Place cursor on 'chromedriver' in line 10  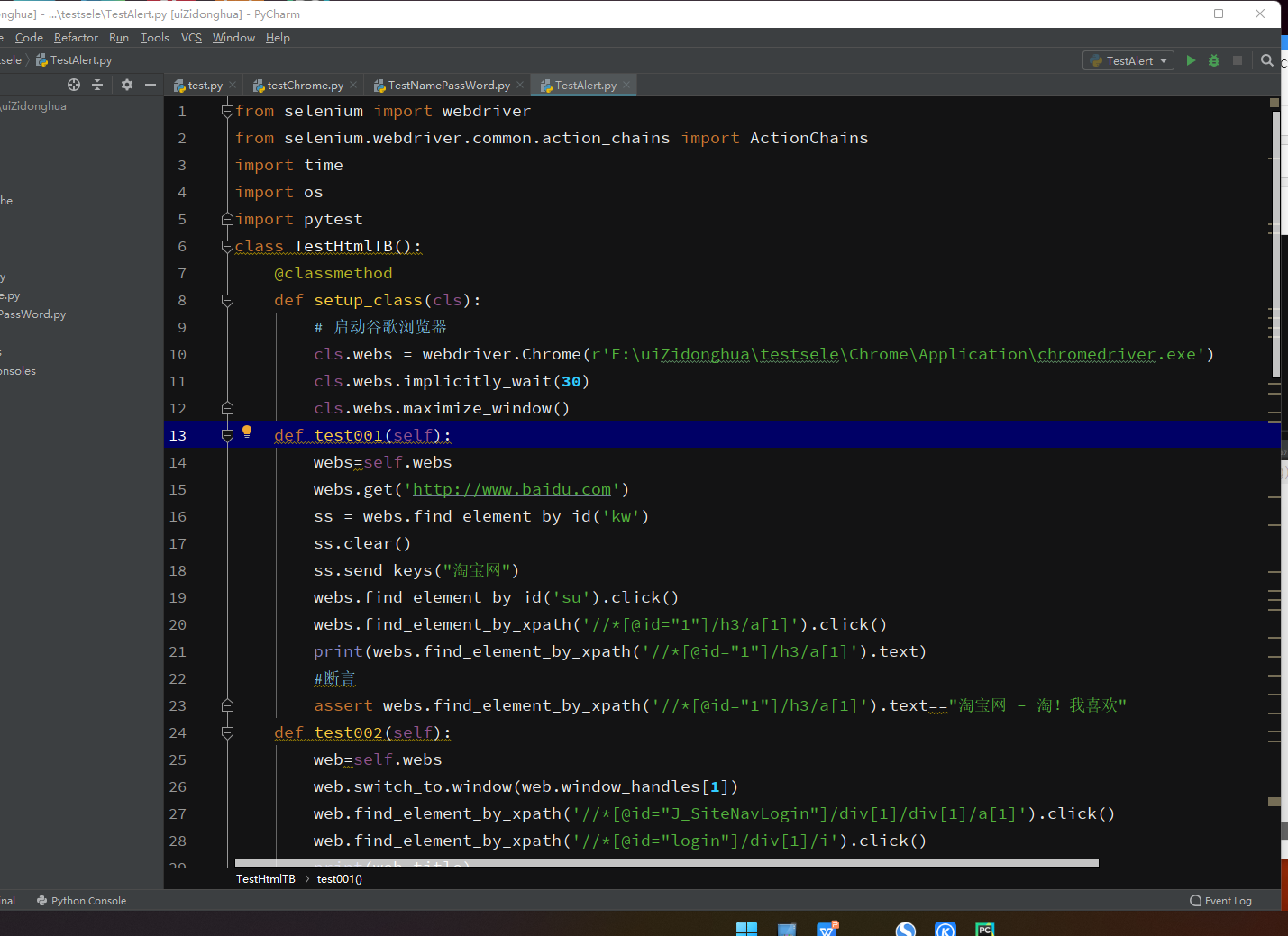coord(1097,354)
